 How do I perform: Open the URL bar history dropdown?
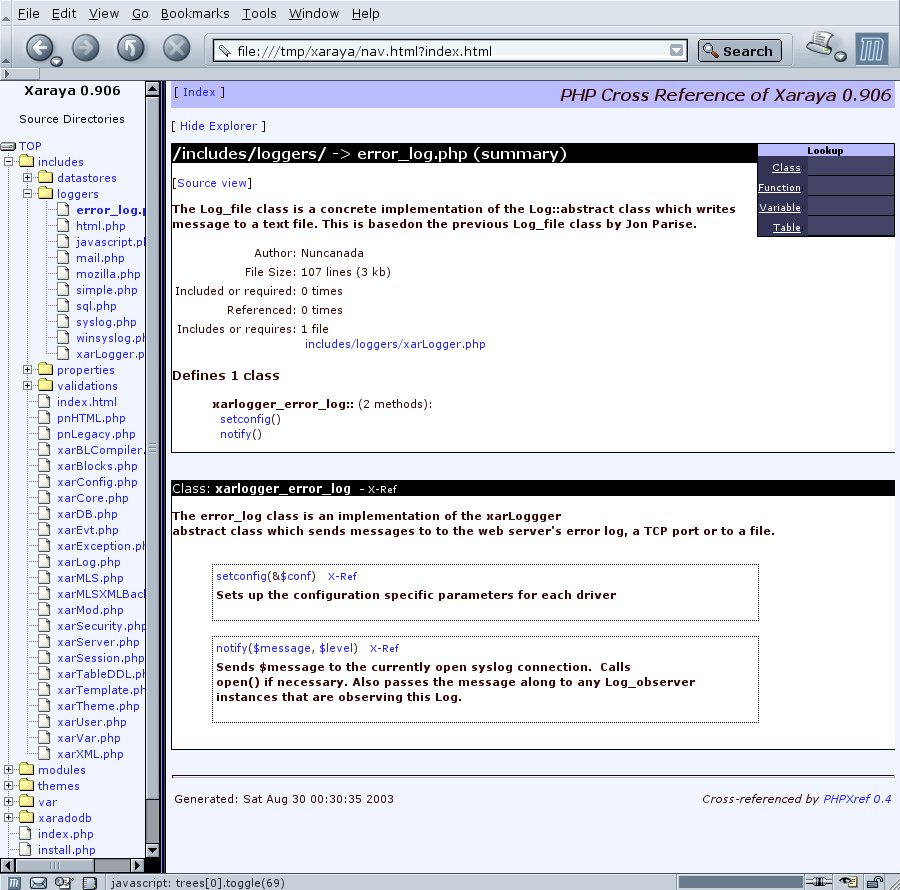[x=677, y=50]
